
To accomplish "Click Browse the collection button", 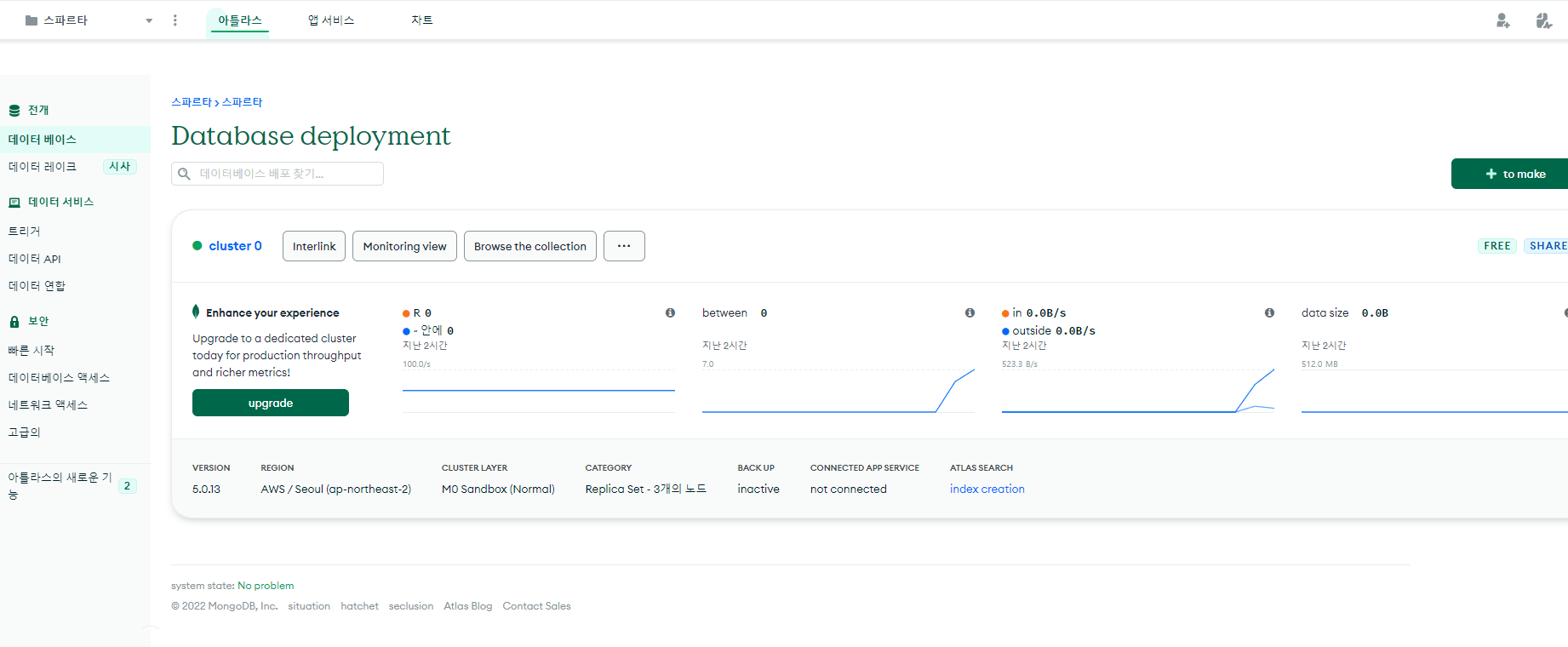I will tap(530, 246).
